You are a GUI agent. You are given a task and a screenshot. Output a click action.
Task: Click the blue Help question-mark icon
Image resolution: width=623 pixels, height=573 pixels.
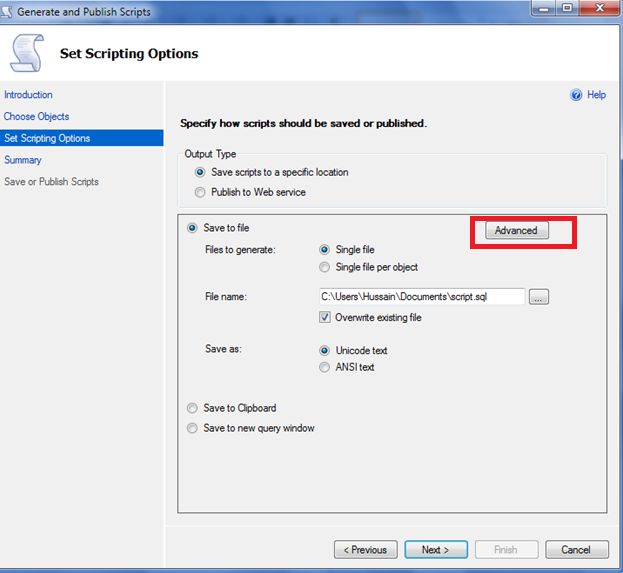click(x=576, y=95)
